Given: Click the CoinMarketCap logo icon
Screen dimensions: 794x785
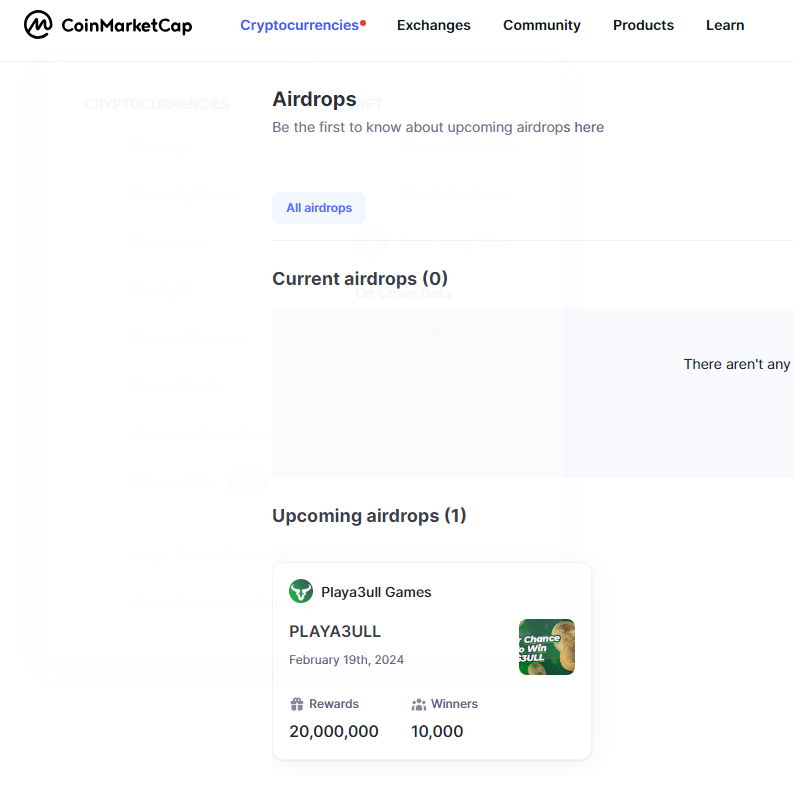Looking at the screenshot, I should (x=38, y=25).
